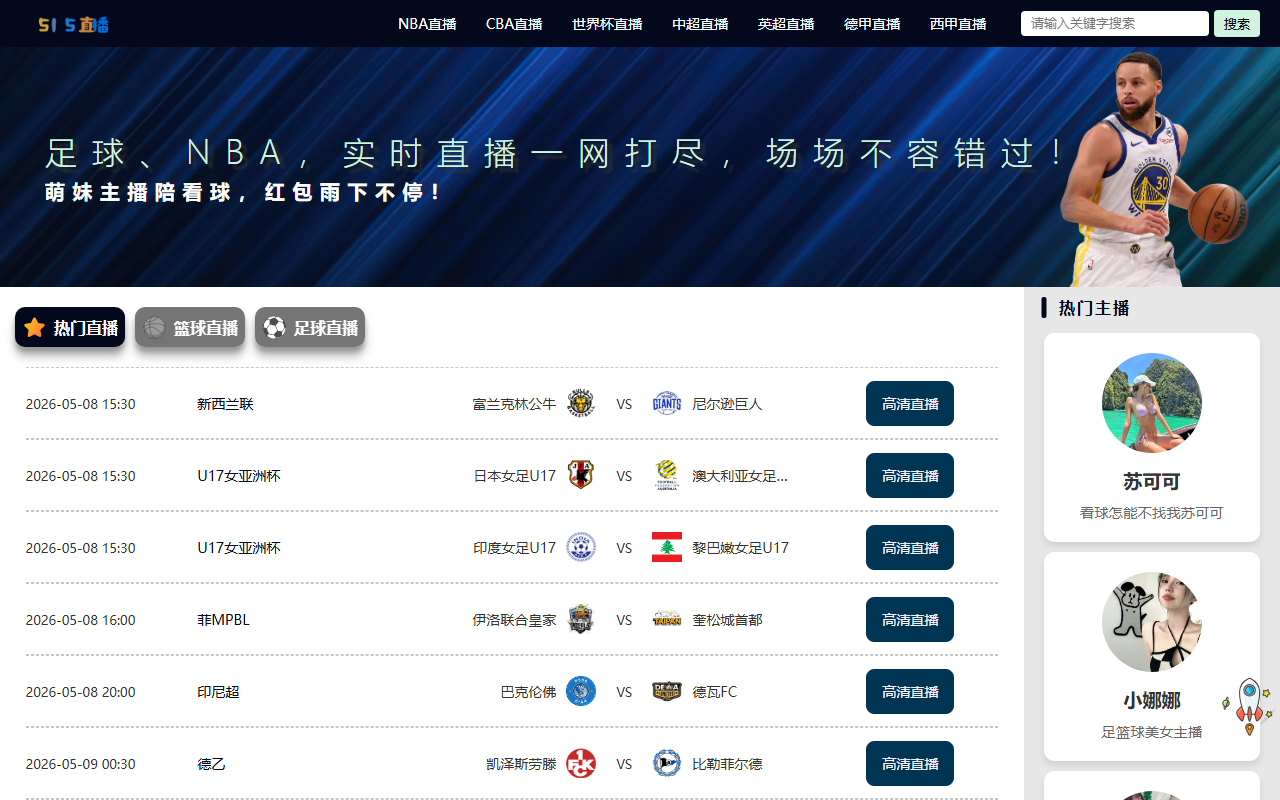Click the tagline 足篮球美女主播
Image resolution: width=1280 pixels, height=800 pixels.
[x=1152, y=732]
